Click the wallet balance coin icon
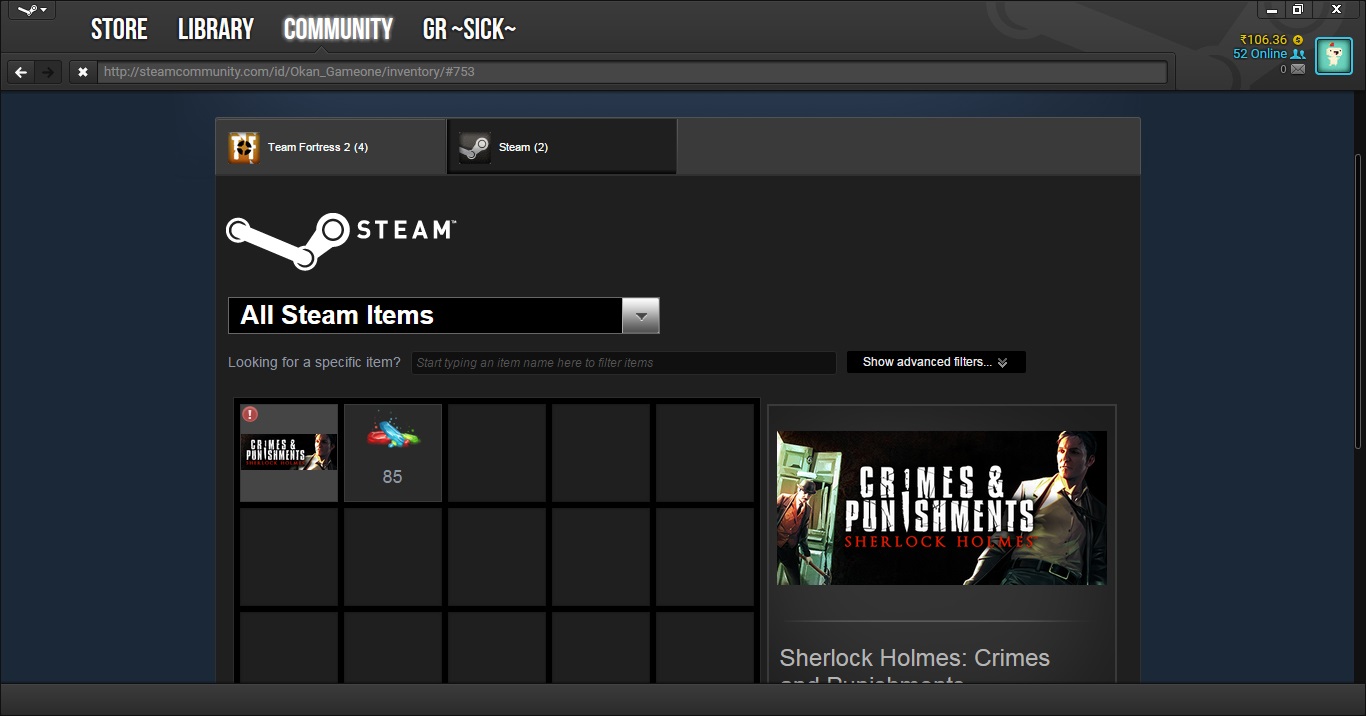This screenshot has width=1366, height=716. click(x=1298, y=40)
